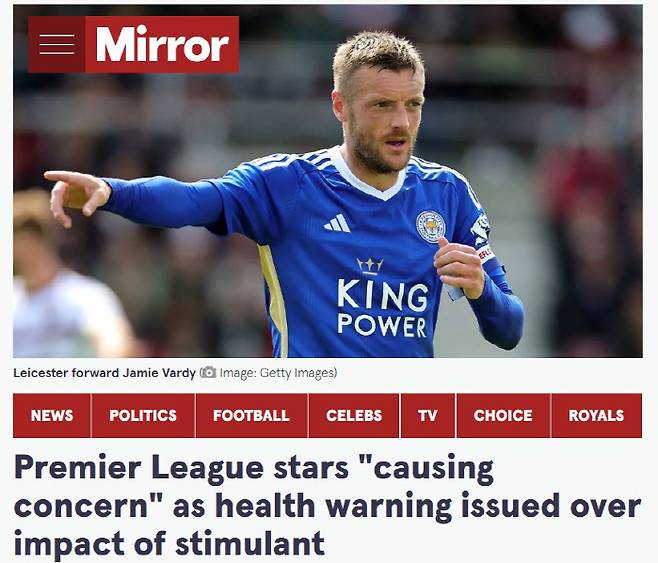
Task: Click the 'Image: Getty Images' credit text
Action: pyautogui.click(x=278, y=373)
